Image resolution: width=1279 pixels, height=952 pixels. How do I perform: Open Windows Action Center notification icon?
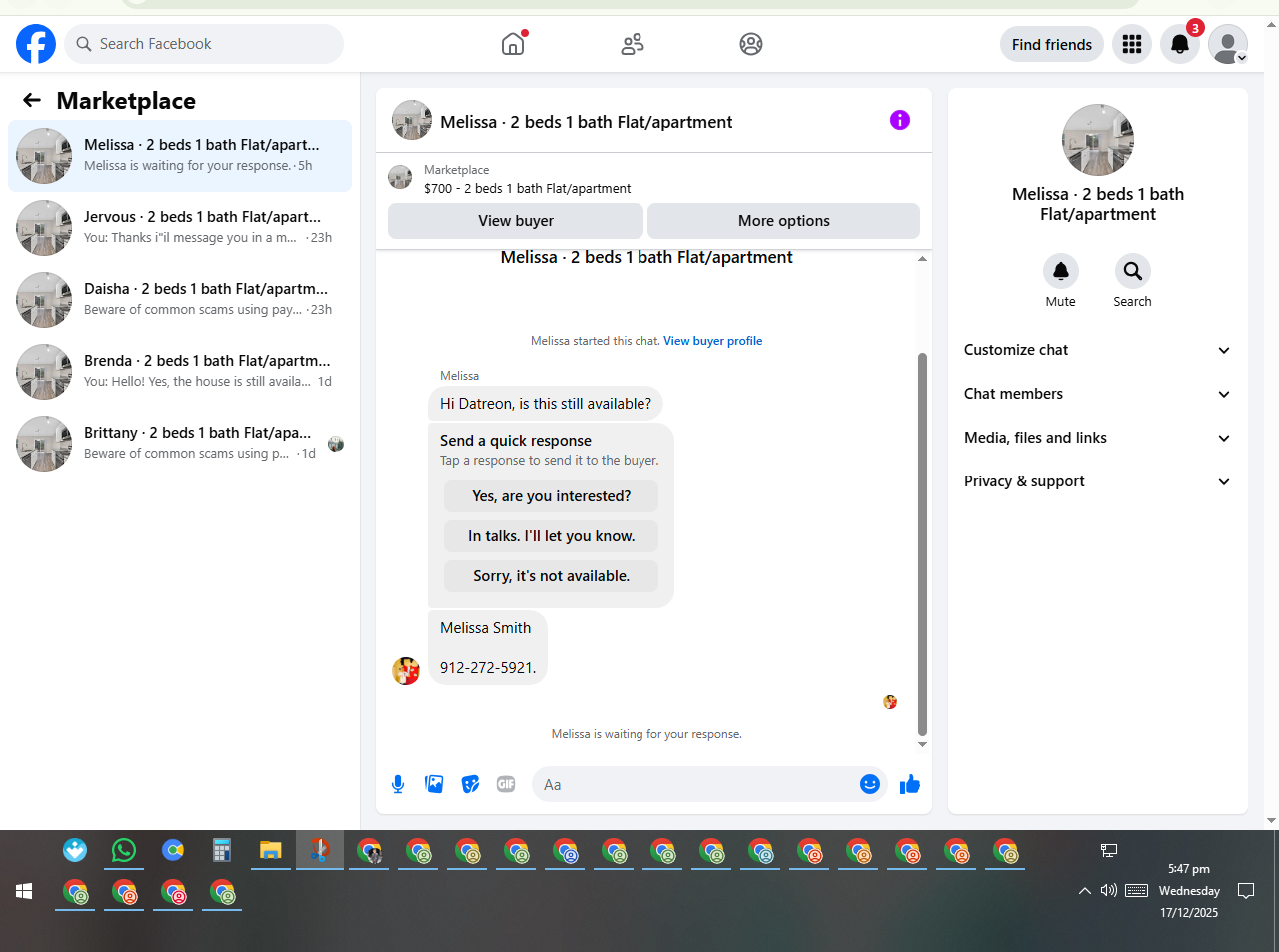(x=1246, y=890)
